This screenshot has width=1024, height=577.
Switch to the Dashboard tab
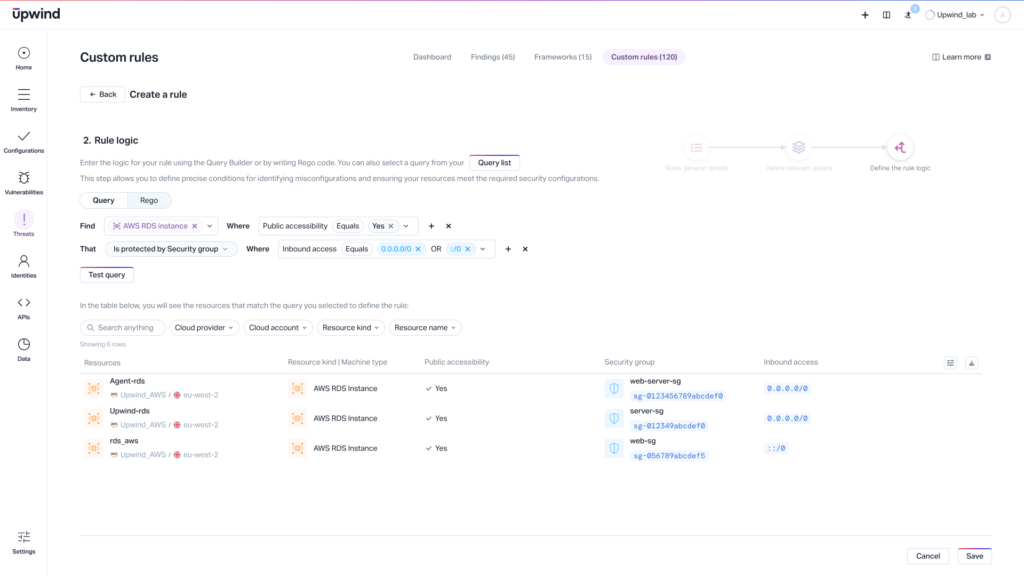coord(432,57)
